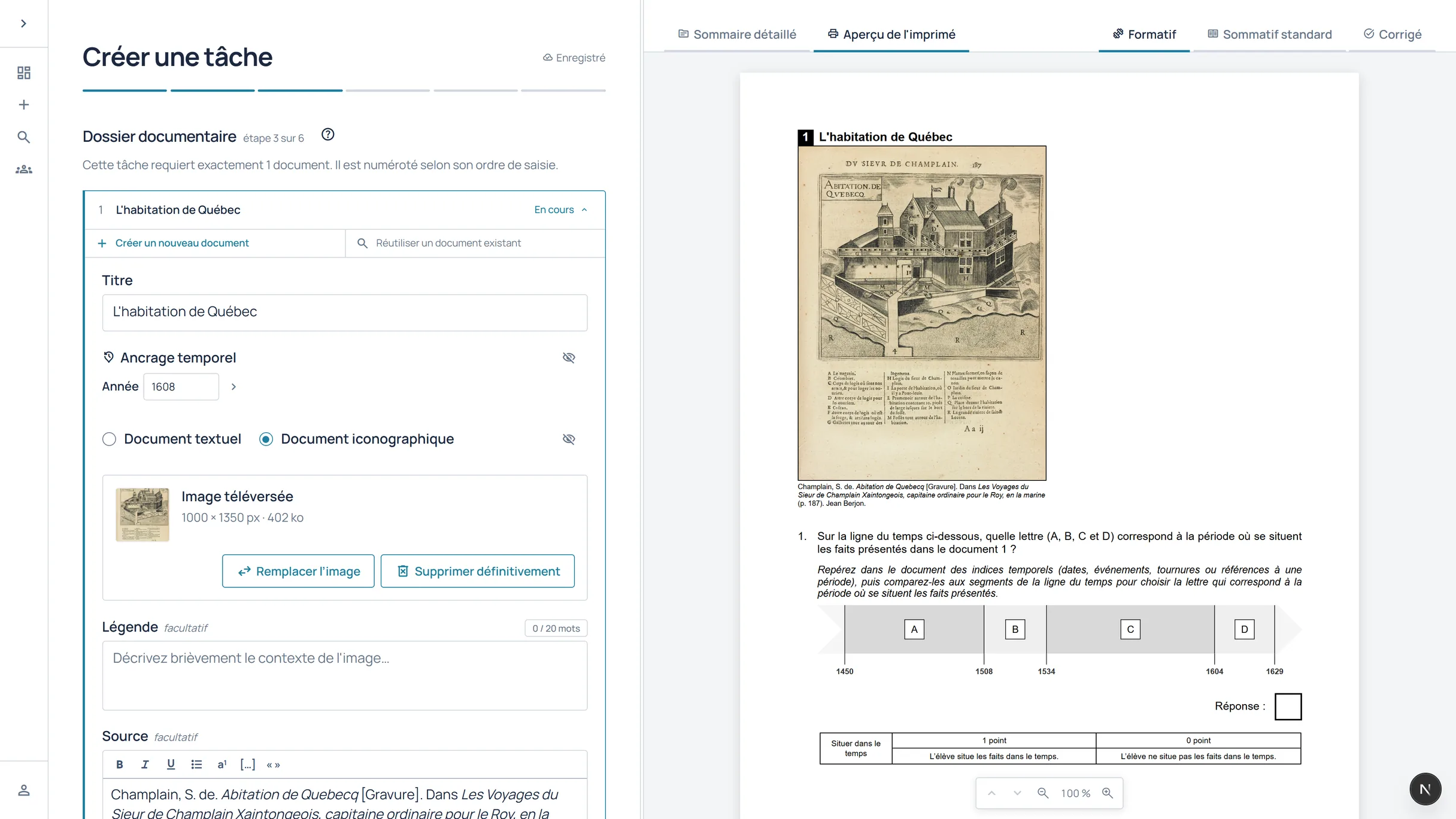Click the uploaded image thumbnail
This screenshot has height=819, width=1456.
(142, 514)
